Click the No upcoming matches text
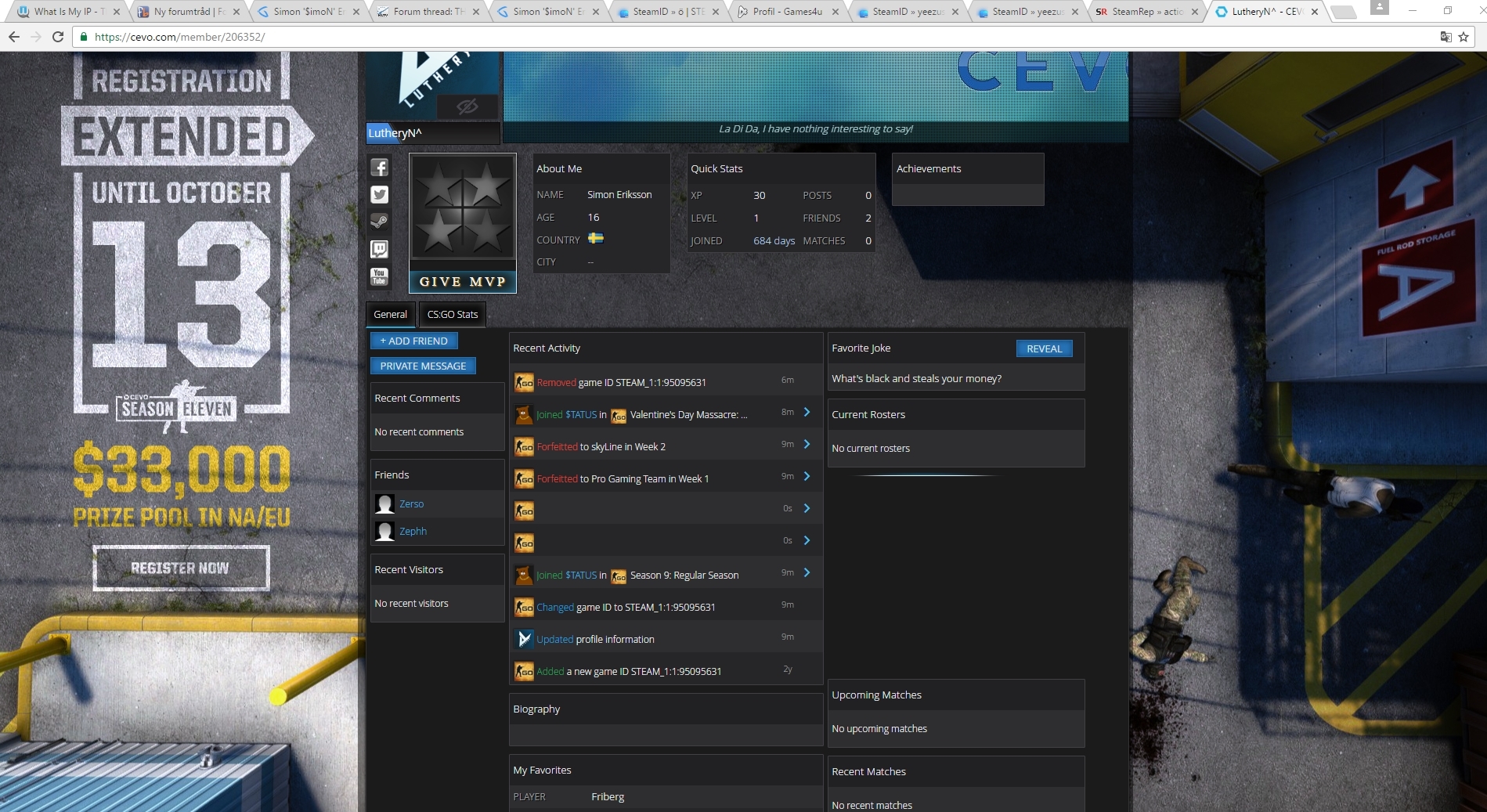 point(879,729)
